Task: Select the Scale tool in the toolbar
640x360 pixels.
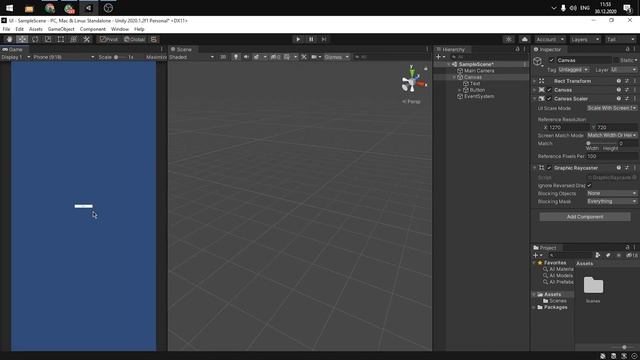Action: click(48, 40)
